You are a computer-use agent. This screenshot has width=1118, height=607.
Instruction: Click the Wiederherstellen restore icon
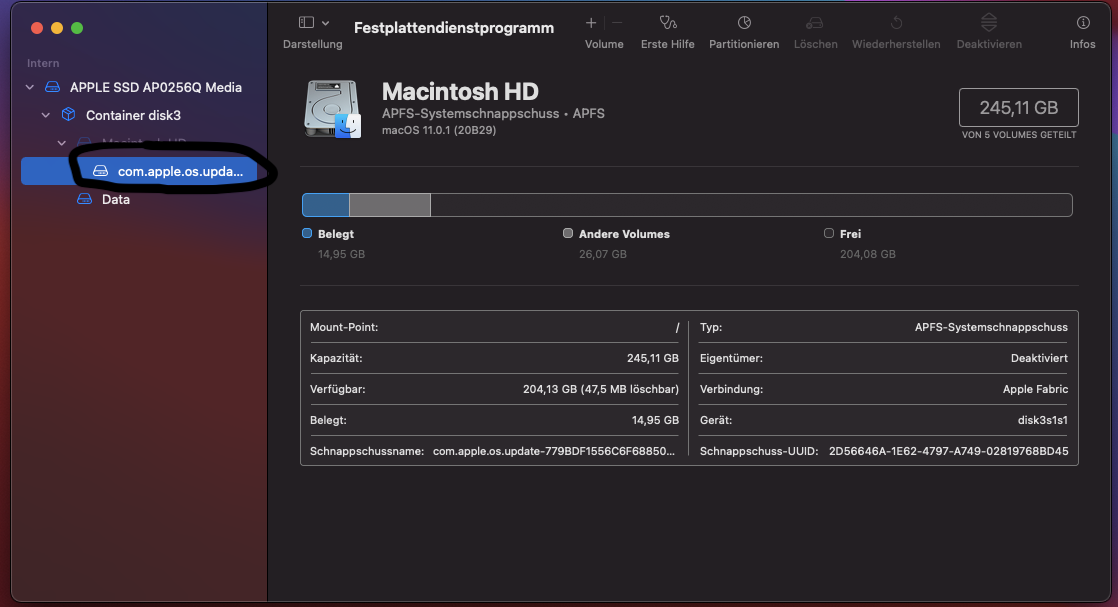[x=896, y=23]
